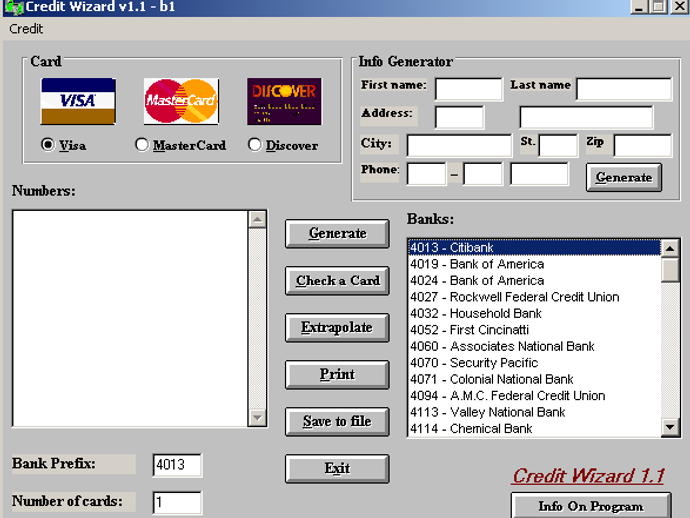Click the Banks list scrollbar thumb
Image resolution: width=690 pixels, height=518 pixels.
pyautogui.click(x=670, y=270)
